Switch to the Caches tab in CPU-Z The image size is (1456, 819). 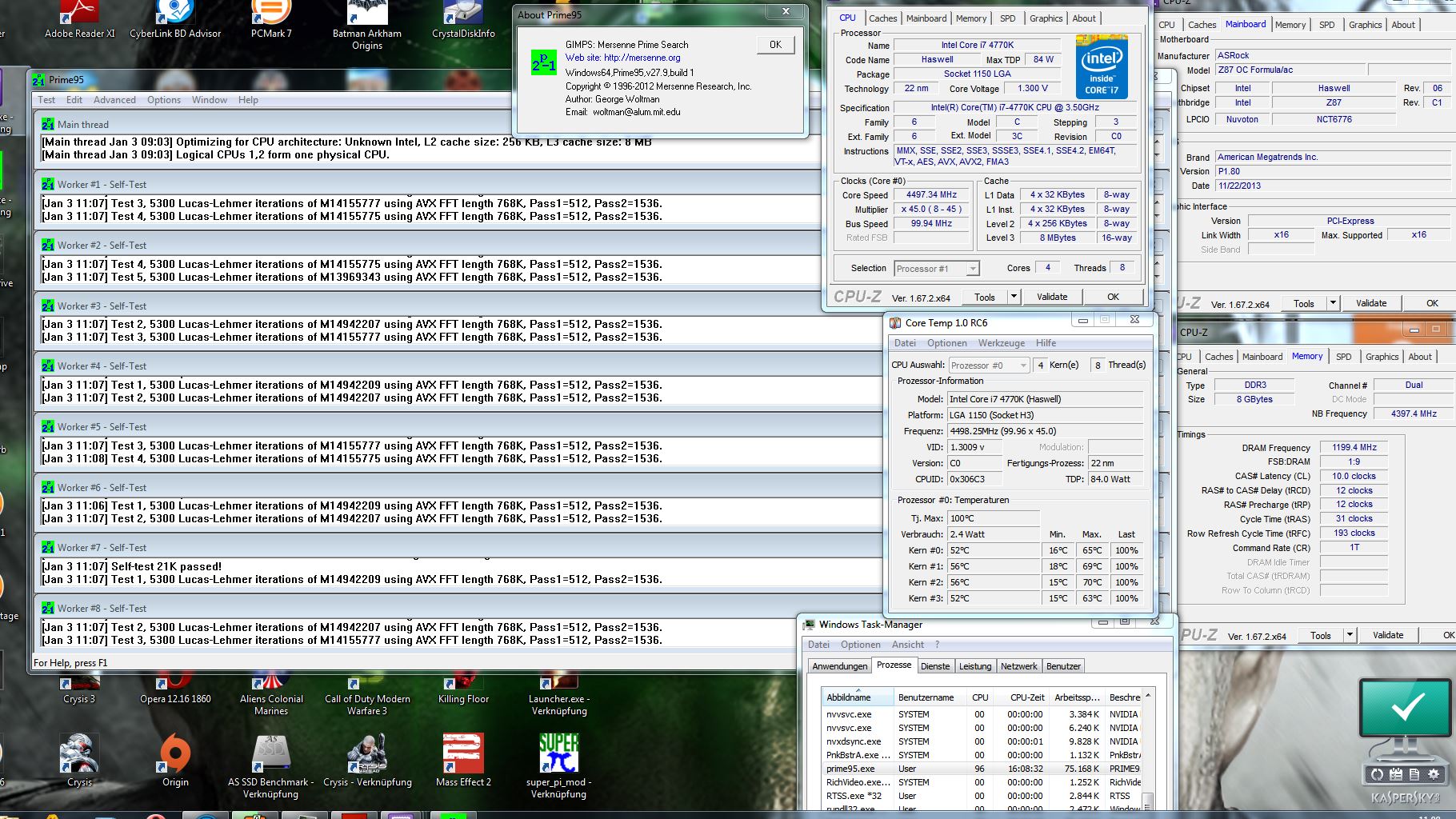(x=883, y=18)
